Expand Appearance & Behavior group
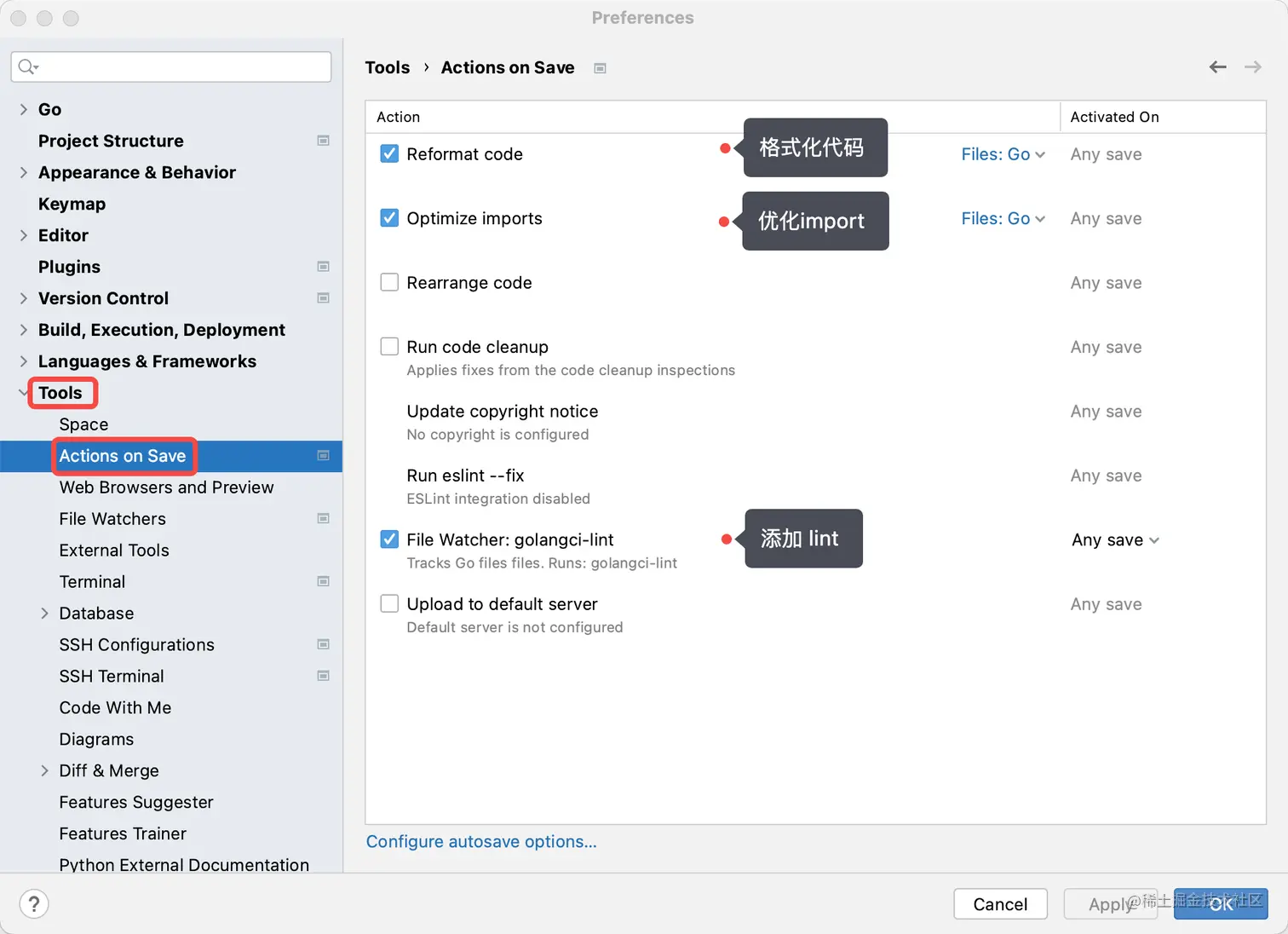1288x934 pixels. pyautogui.click(x=24, y=172)
